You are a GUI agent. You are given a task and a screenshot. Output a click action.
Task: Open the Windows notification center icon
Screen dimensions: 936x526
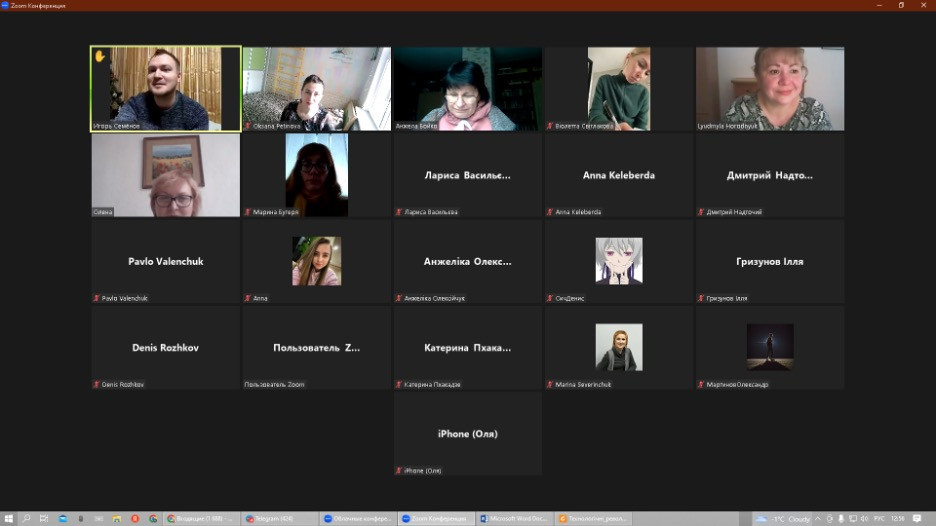pos(917,519)
